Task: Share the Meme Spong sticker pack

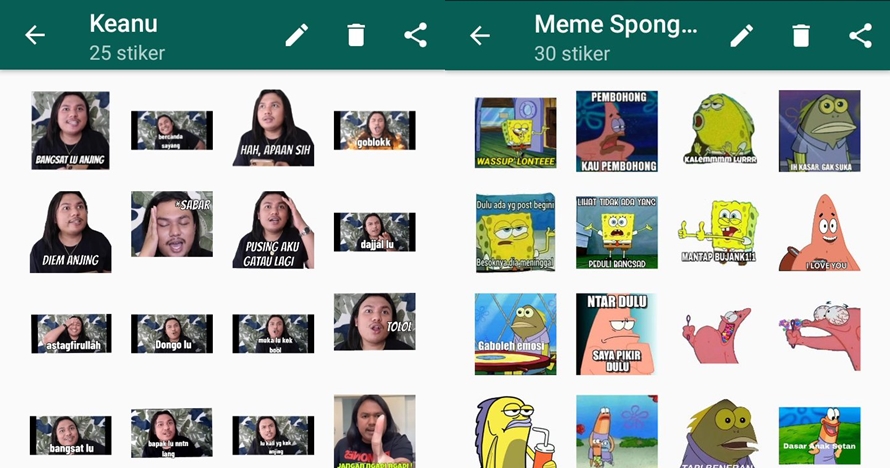Action: (x=860, y=36)
